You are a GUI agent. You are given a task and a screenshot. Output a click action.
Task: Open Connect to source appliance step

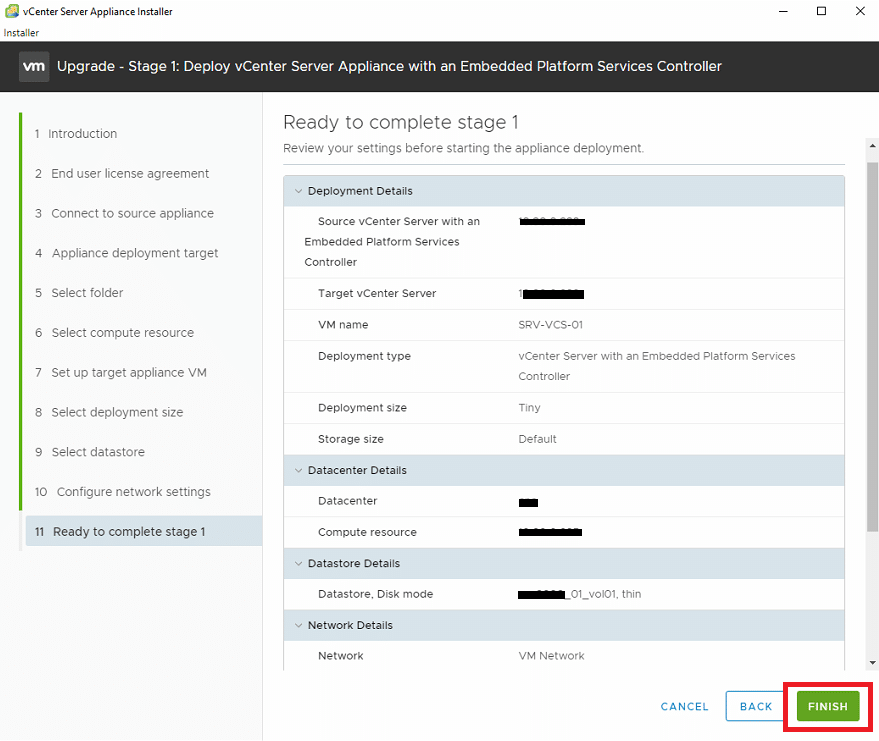click(x=124, y=214)
